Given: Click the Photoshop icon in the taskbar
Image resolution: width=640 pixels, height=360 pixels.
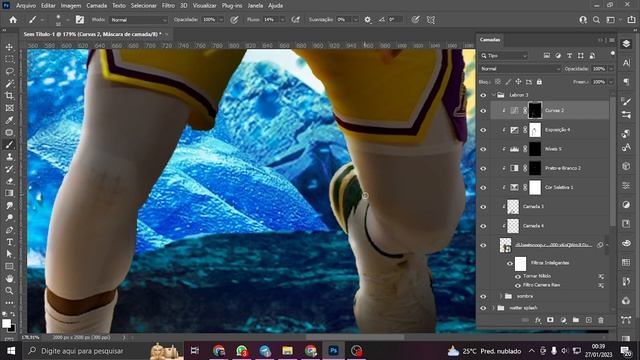Looking at the screenshot, I should (x=333, y=351).
